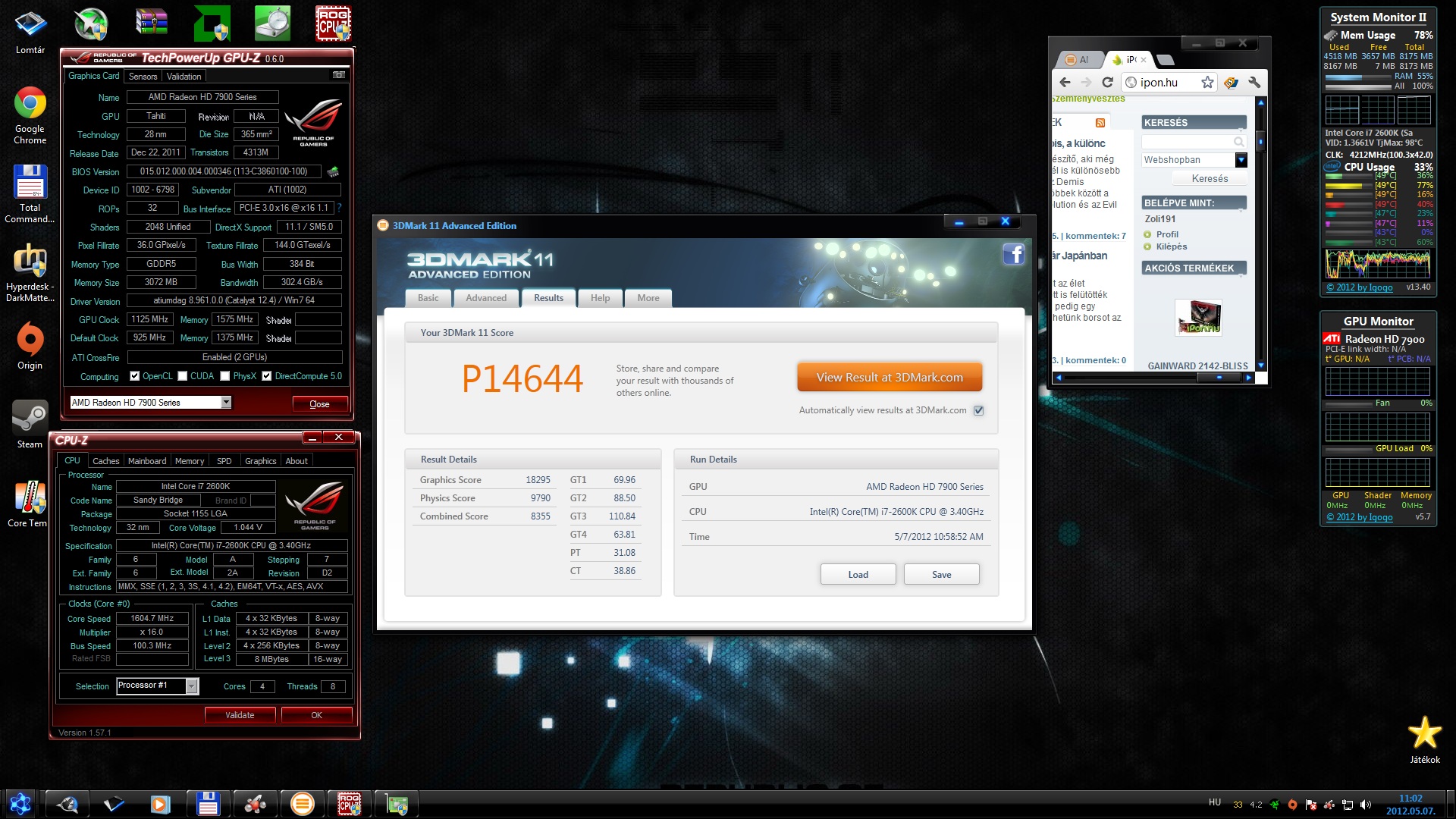Launch Origin from desktop icon
The image size is (1456, 819).
click(30, 346)
